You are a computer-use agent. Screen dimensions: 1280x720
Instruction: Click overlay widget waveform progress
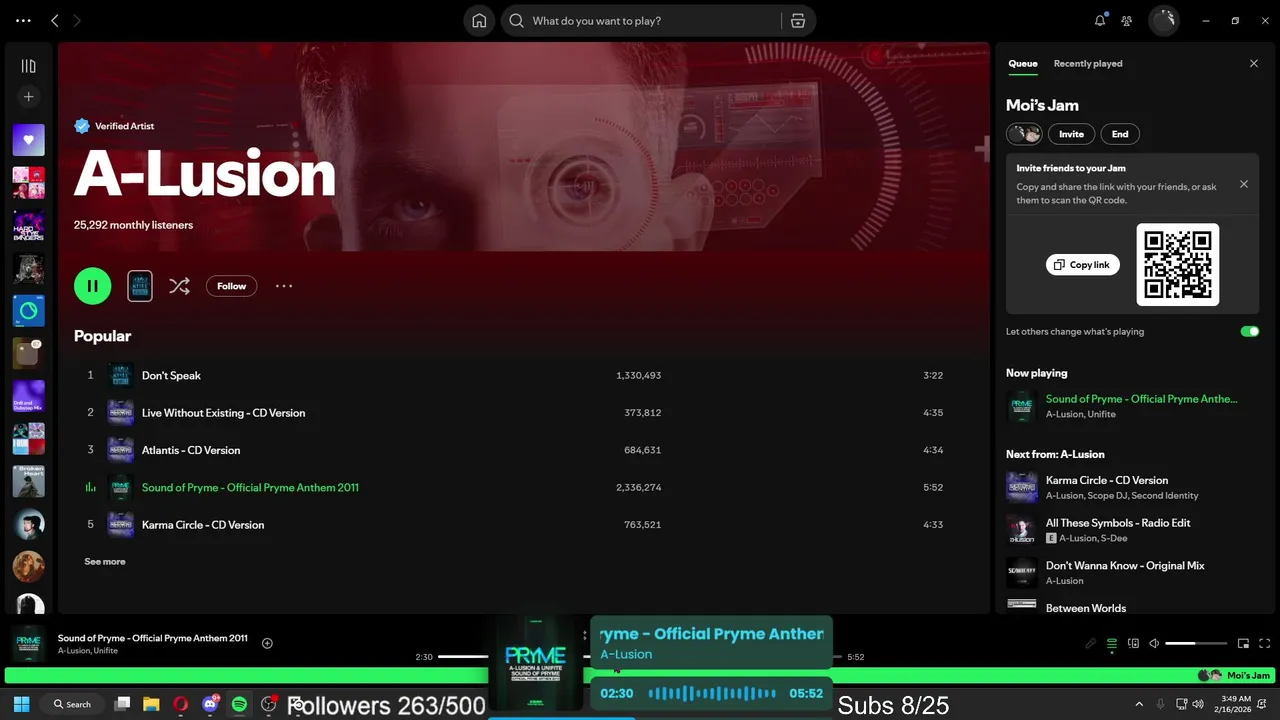pyautogui.click(x=711, y=693)
